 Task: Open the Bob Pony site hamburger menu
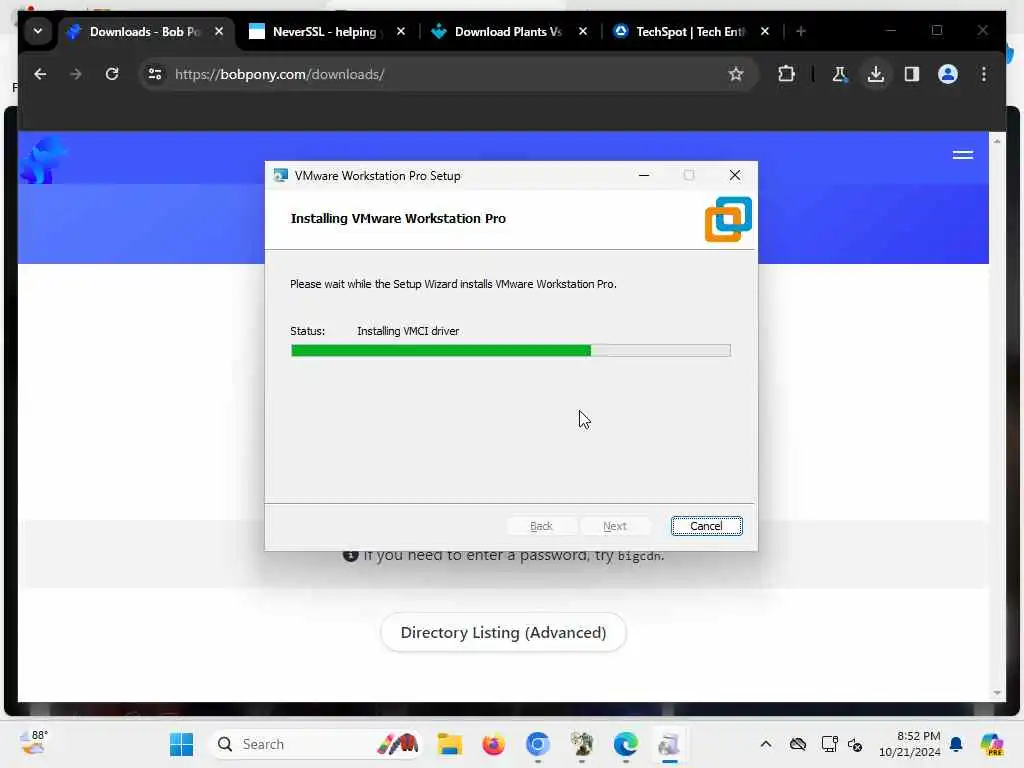click(x=963, y=155)
